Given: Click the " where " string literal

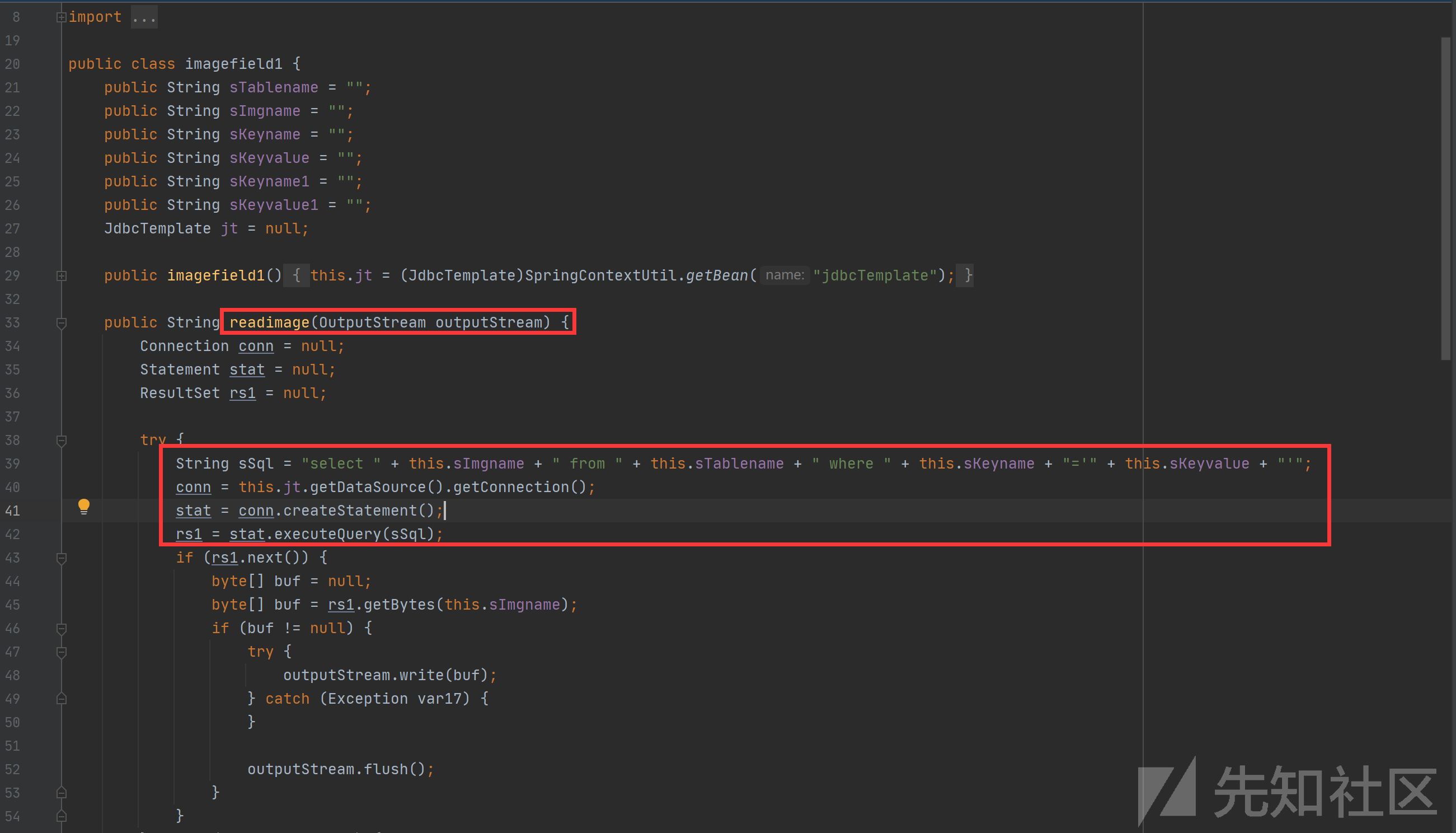Looking at the screenshot, I should pyautogui.click(x=851, y=464).
